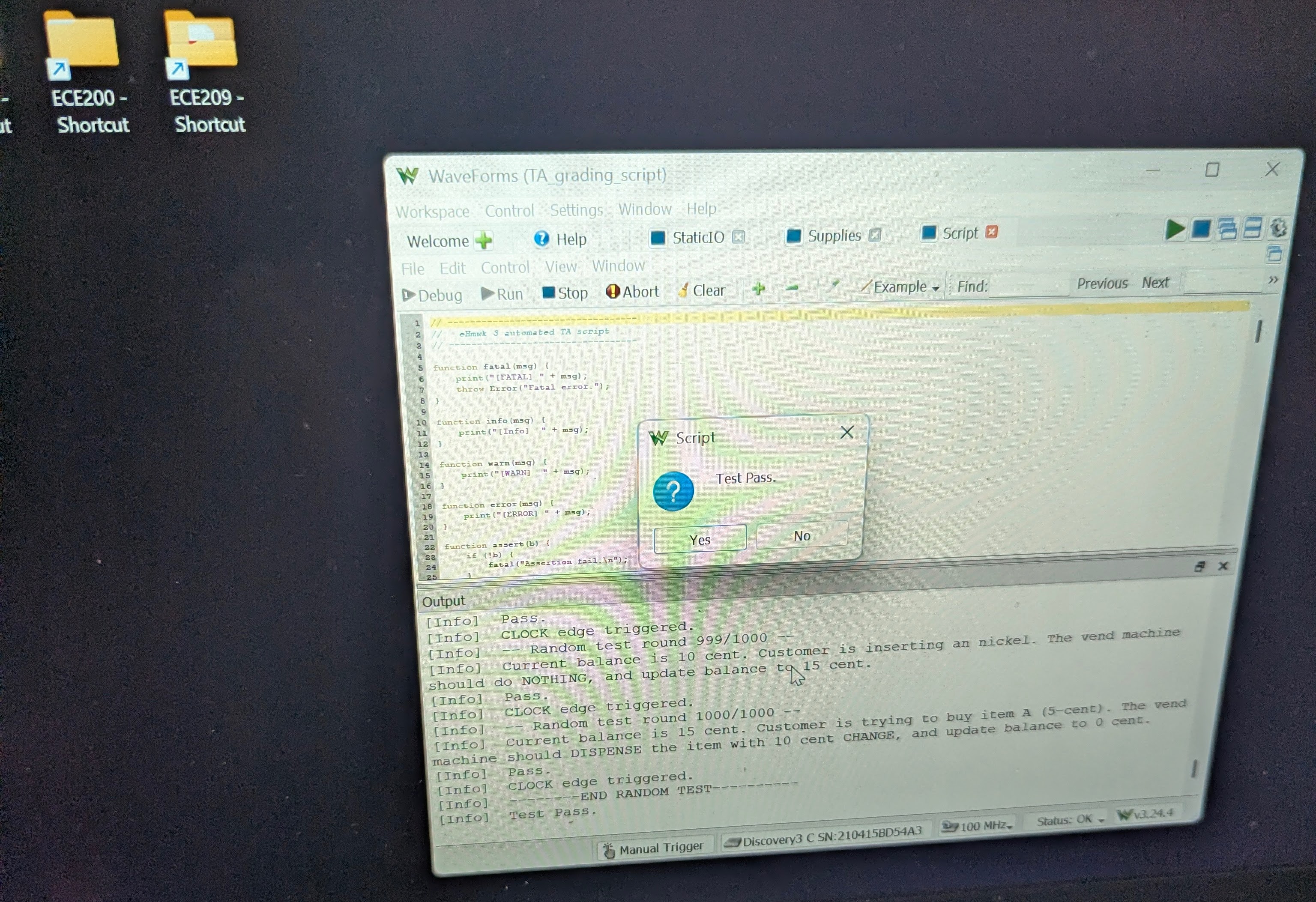Start all instruments with green play icon
This screenshot has width=1316, height=902.
pos(1175,229)
